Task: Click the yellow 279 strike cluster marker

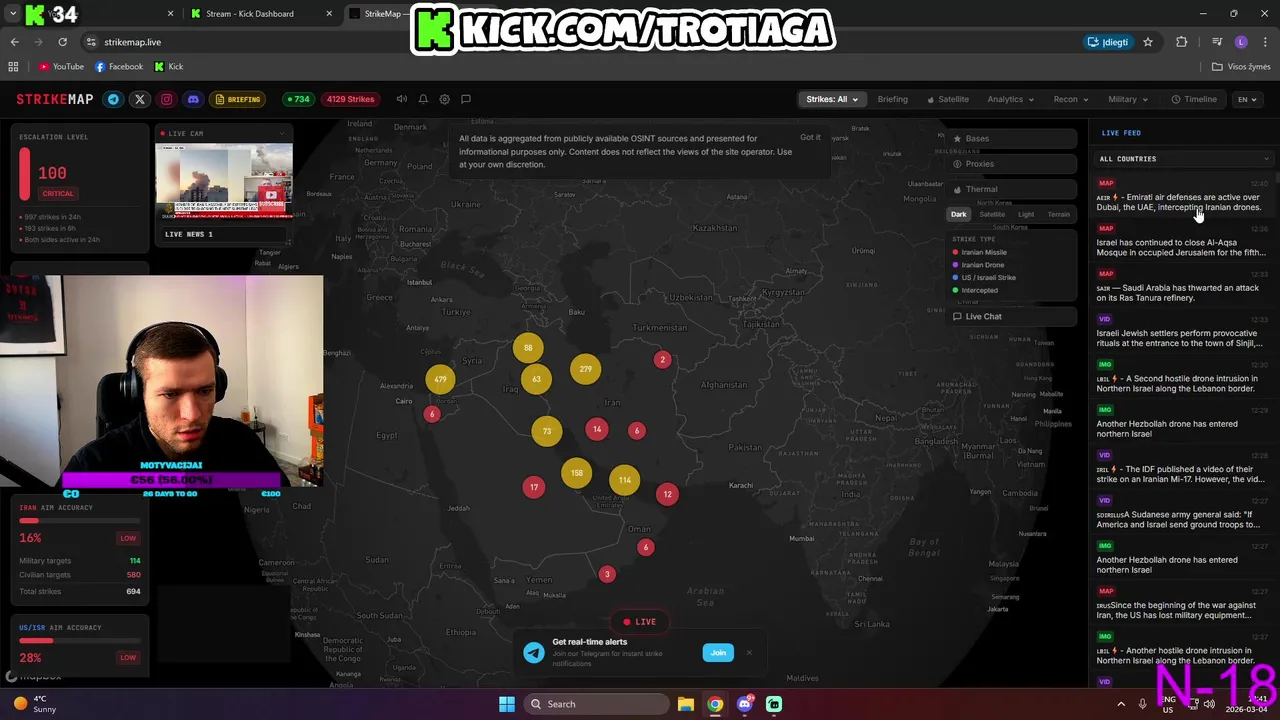Action: point(585,369)
